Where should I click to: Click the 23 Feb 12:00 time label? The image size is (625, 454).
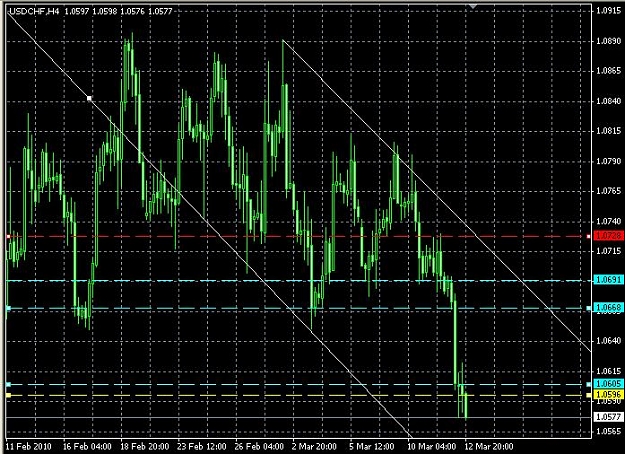point(202,446)
